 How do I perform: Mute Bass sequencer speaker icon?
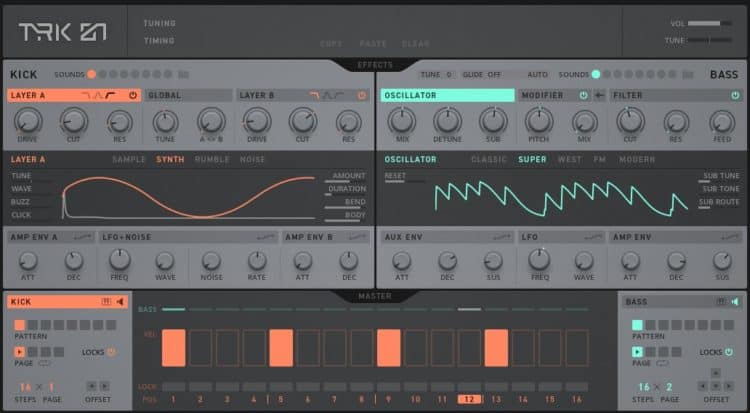pyautogui.click(x=735, y=301)
